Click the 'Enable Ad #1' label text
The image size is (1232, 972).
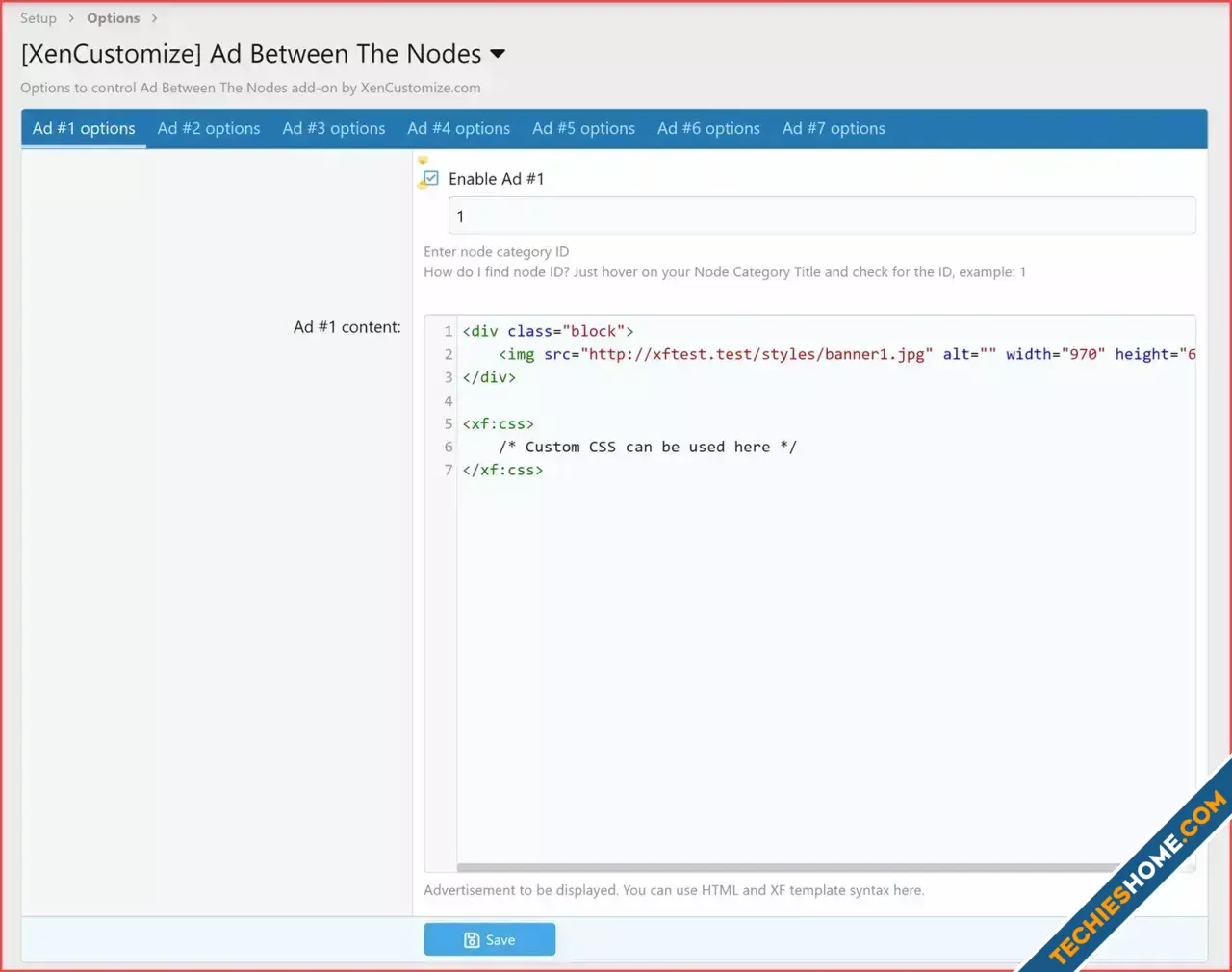click(x=496, y=179)
